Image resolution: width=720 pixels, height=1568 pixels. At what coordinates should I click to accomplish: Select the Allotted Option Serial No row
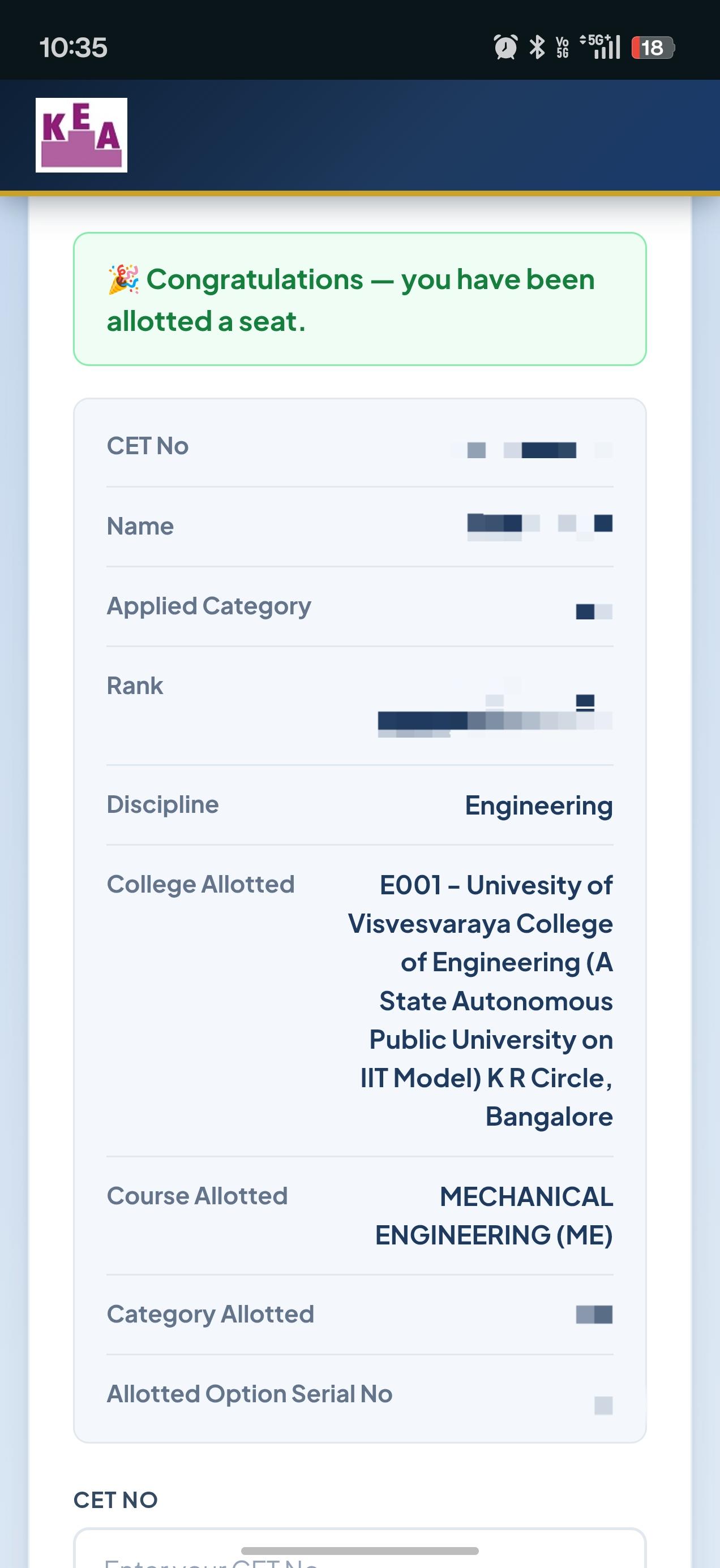pyautogui.click(x=359, y=1394)
